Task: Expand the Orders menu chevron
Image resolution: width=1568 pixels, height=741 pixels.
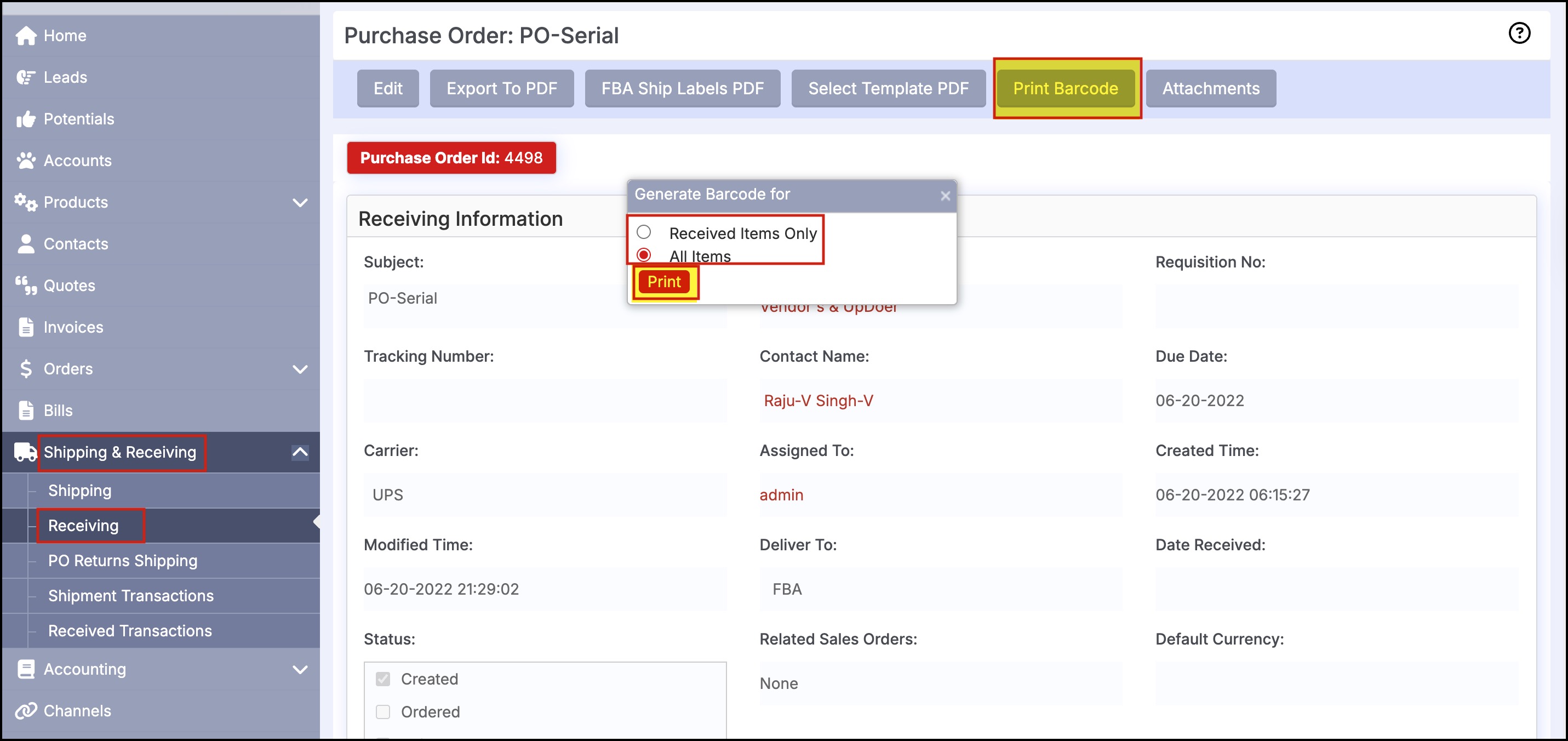Action: point(300,369)
